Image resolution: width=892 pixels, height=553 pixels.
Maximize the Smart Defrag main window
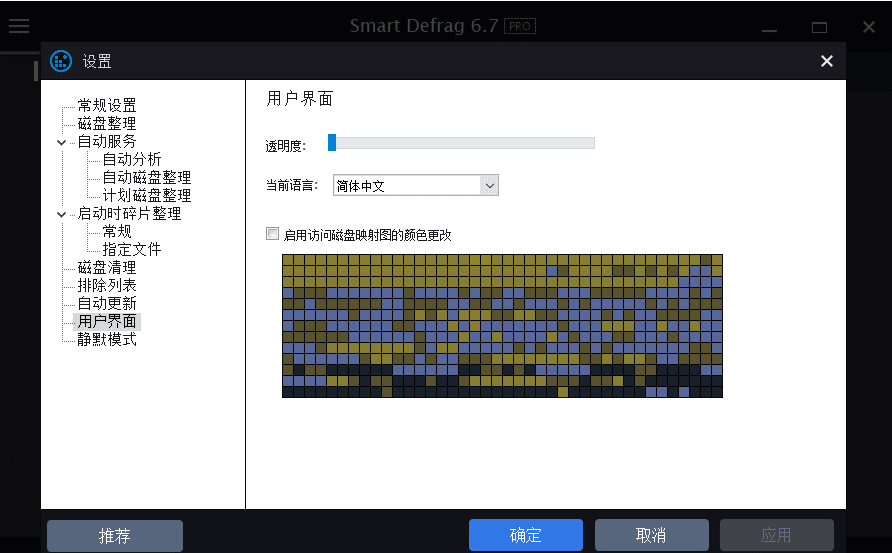coord(819,27)
